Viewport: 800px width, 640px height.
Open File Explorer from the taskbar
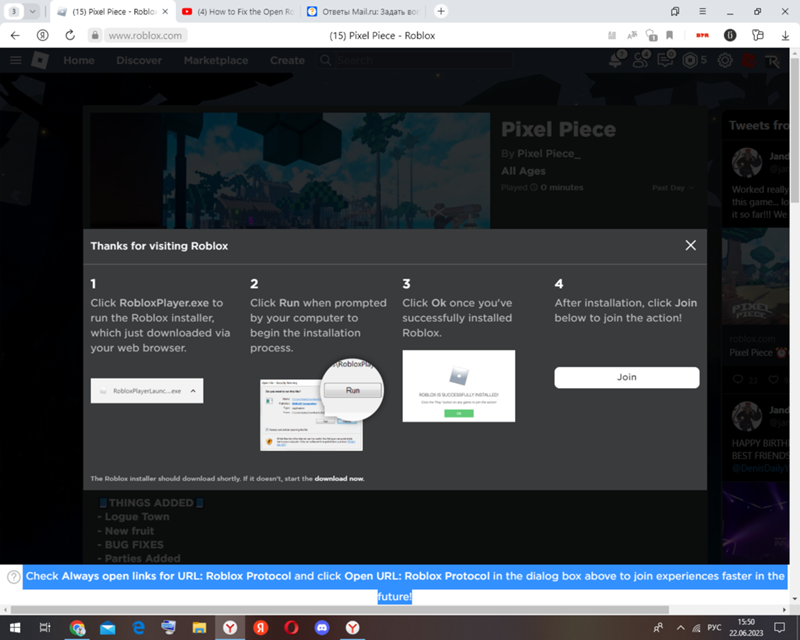[199, 628]
